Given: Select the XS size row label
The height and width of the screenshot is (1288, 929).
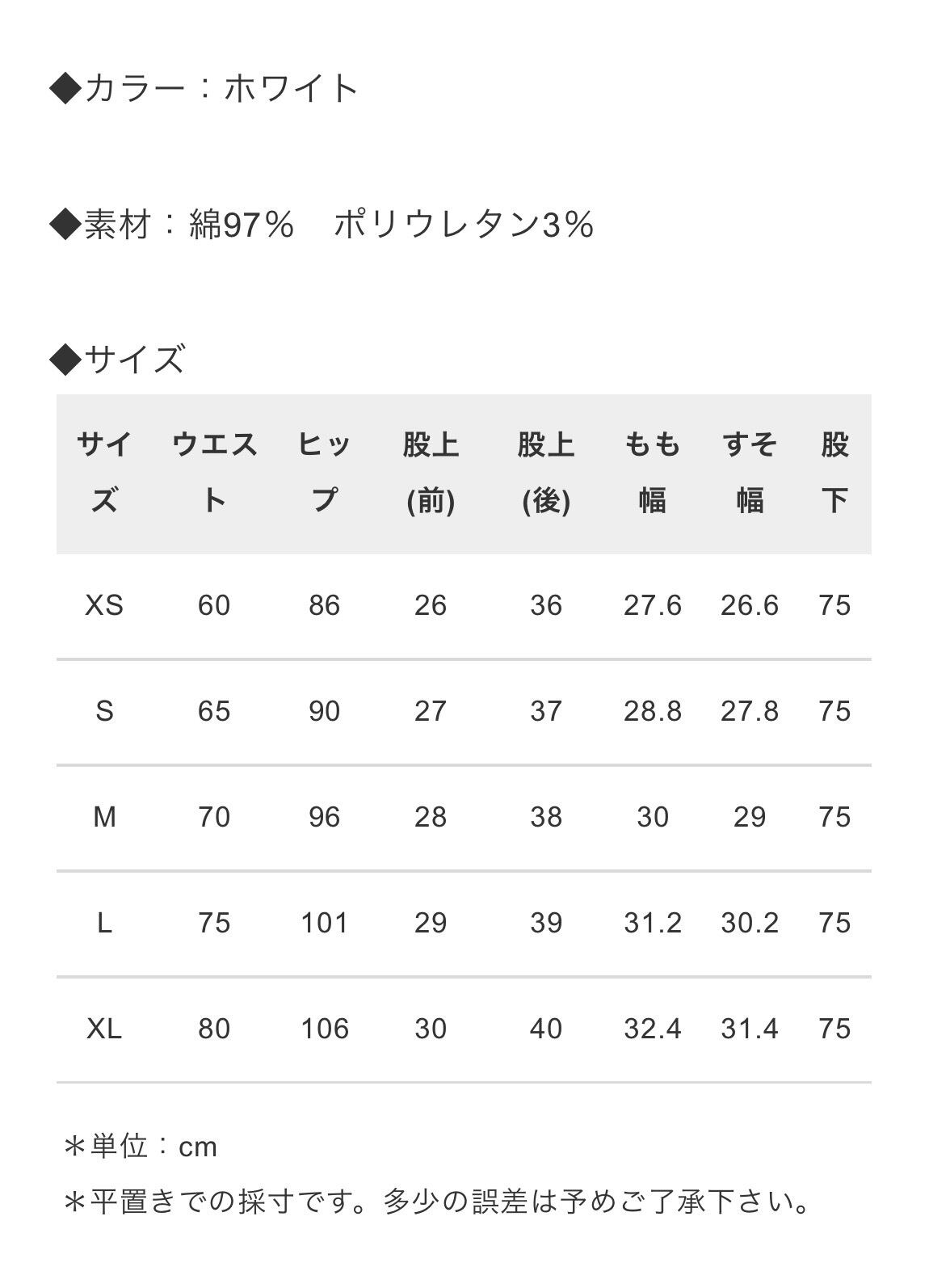Looking at the screenshot, I should (104, 605).
